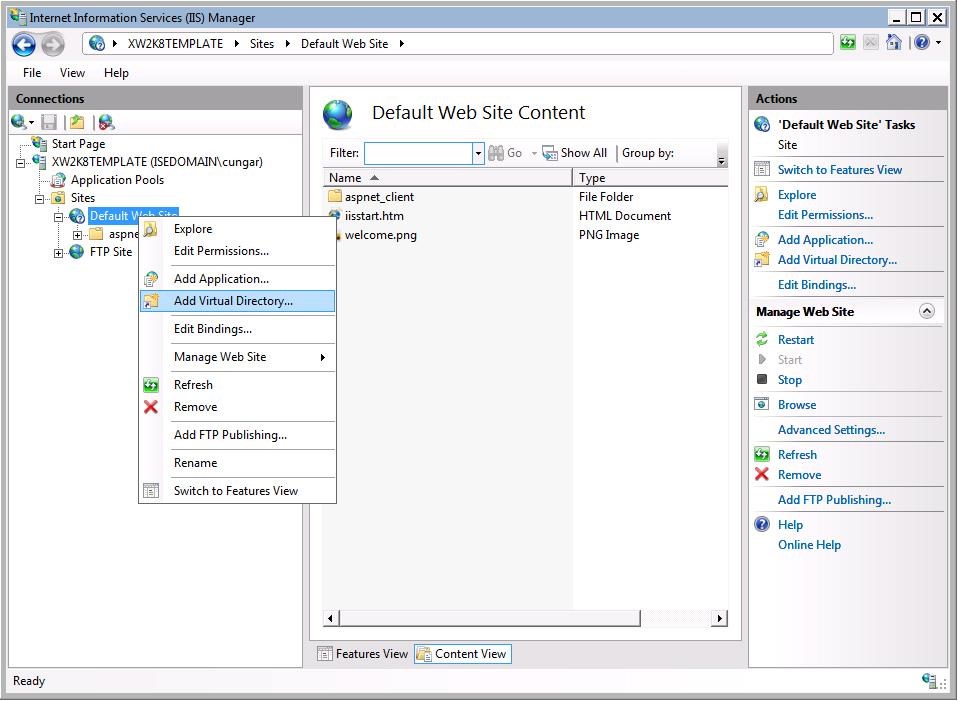Click the Restart icon in Actions pane

762,340
